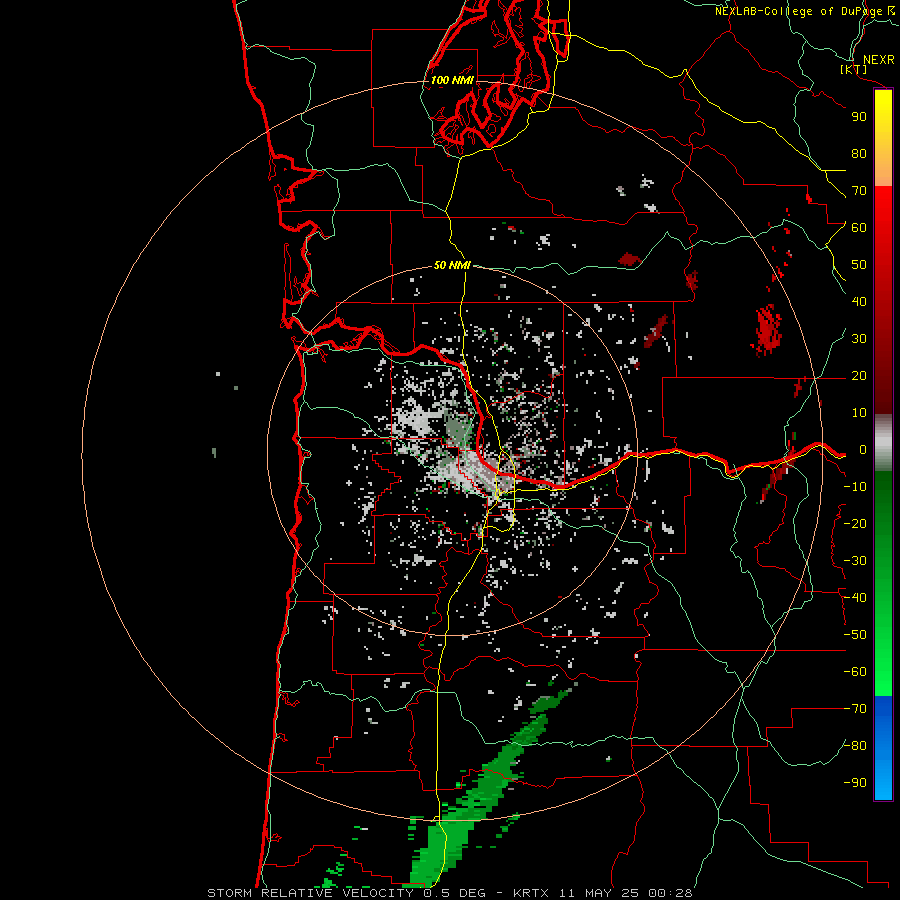Click the "80" value on the velocity scale
Screen dimensions: 900x900
pos(859,153)
